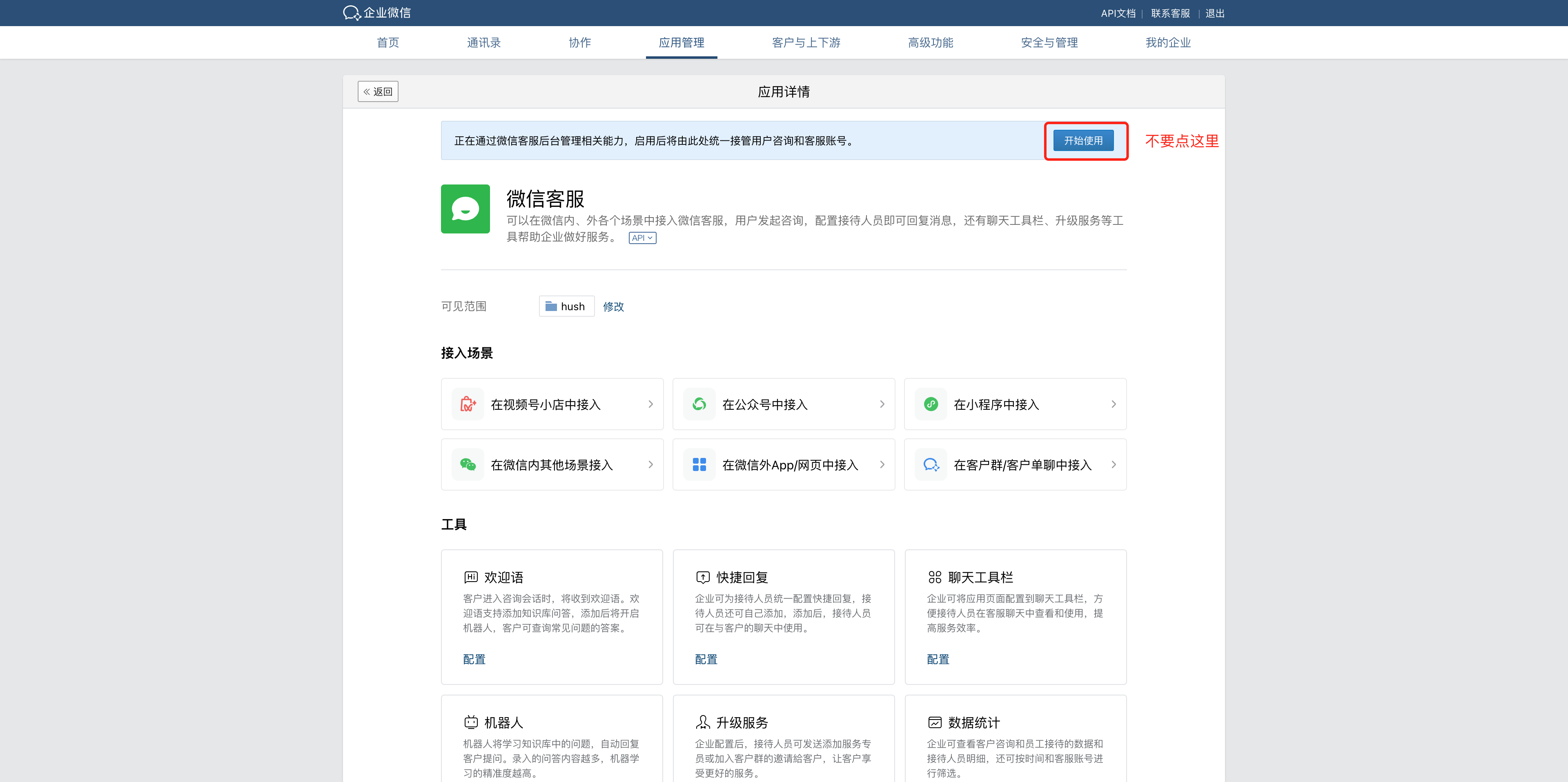
Task: Click the blue 开始使用 button
Action: click(1083, 140)
